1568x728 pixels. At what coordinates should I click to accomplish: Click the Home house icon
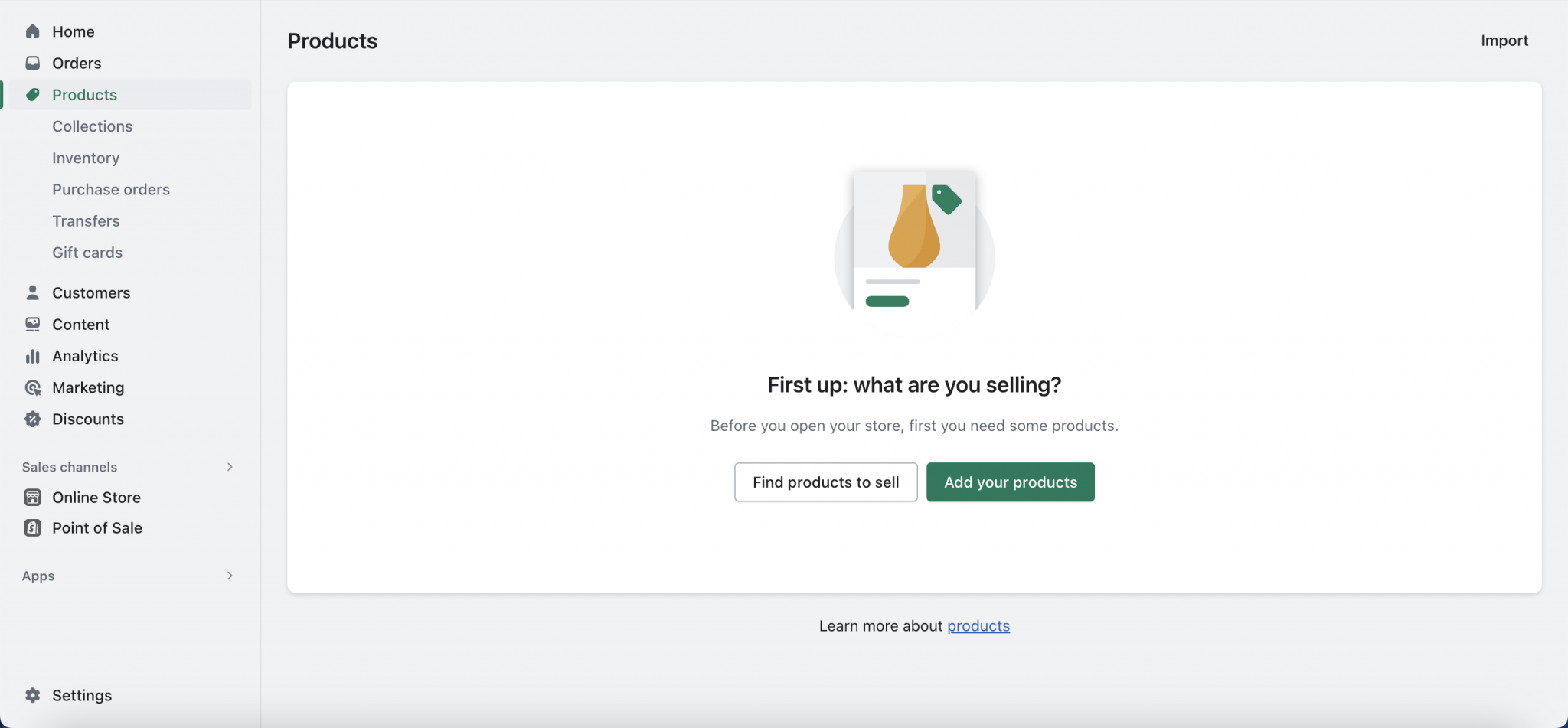coord(32,31)
